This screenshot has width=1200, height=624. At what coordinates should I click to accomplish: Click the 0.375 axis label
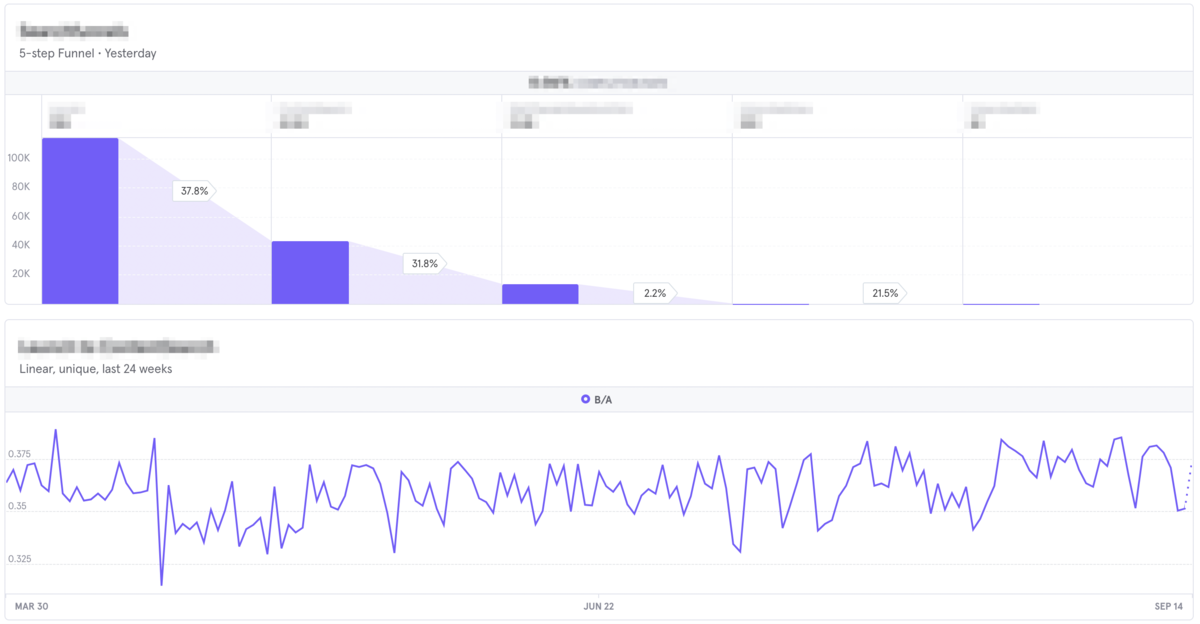pos(22,454)
